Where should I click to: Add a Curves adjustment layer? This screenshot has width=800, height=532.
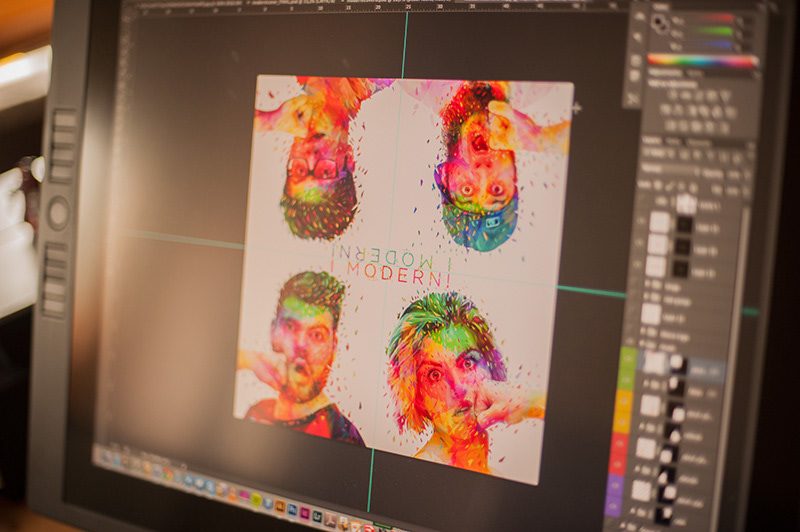click(698, 96)
